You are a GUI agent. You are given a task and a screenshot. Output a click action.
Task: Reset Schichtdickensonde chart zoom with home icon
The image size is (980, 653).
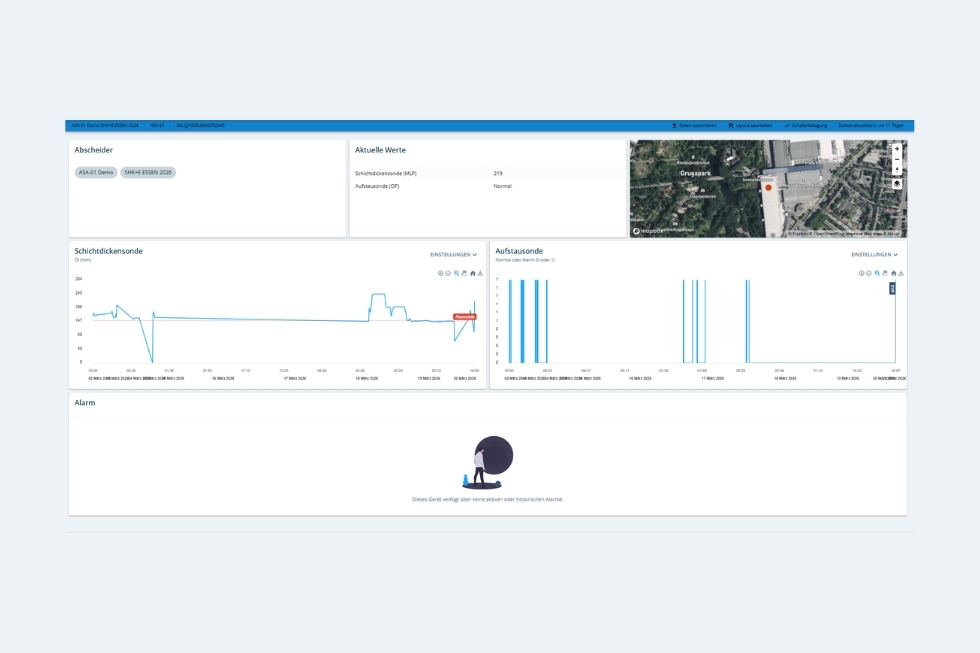pos(472,273)
